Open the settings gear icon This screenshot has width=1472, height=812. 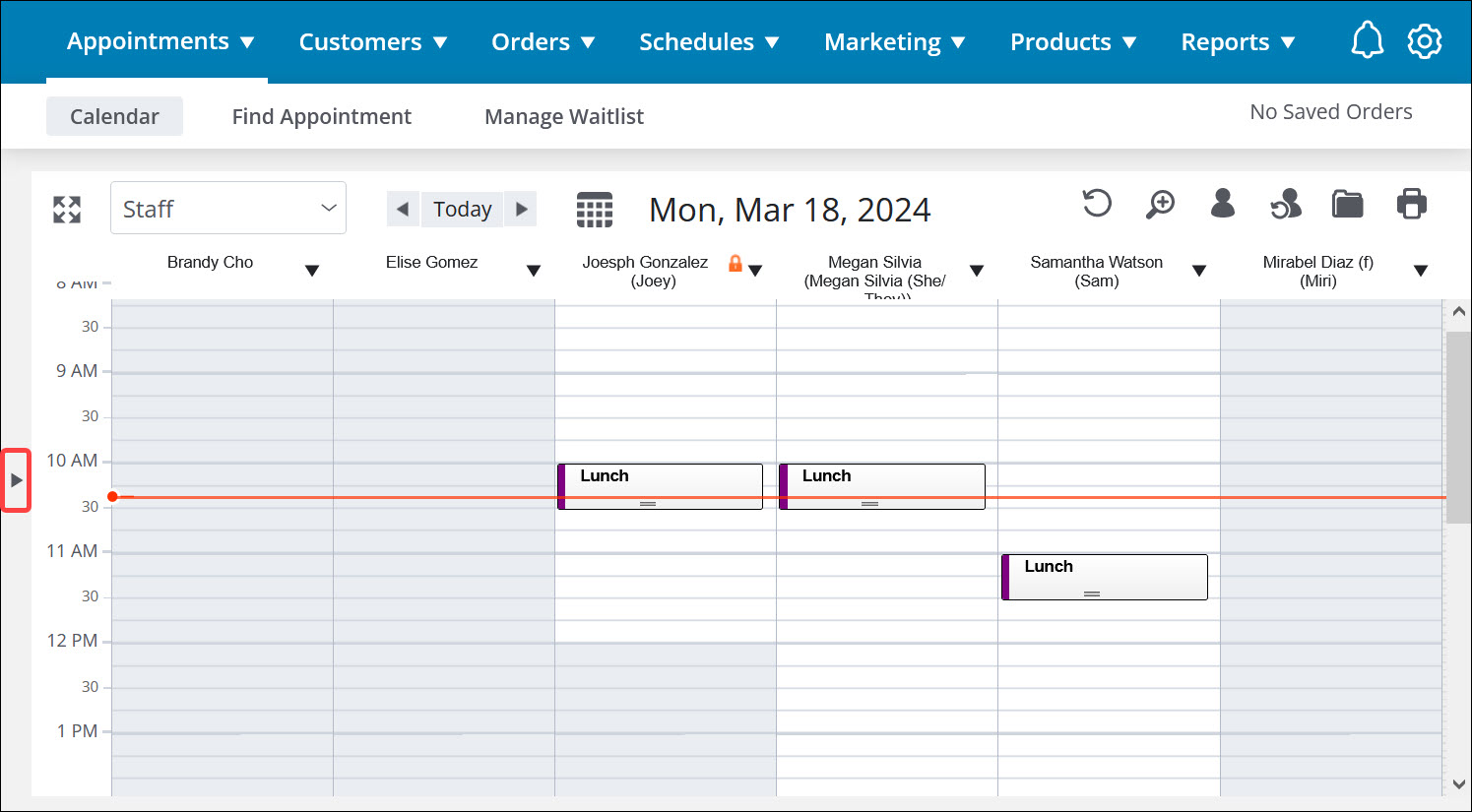click(x=1424, y=40)
